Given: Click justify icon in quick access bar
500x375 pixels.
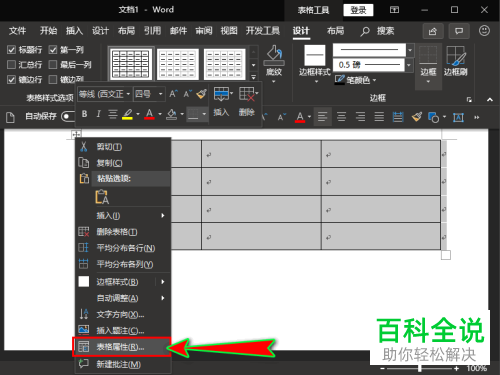Looking at the screenshot, I should [x=379, y=117].
